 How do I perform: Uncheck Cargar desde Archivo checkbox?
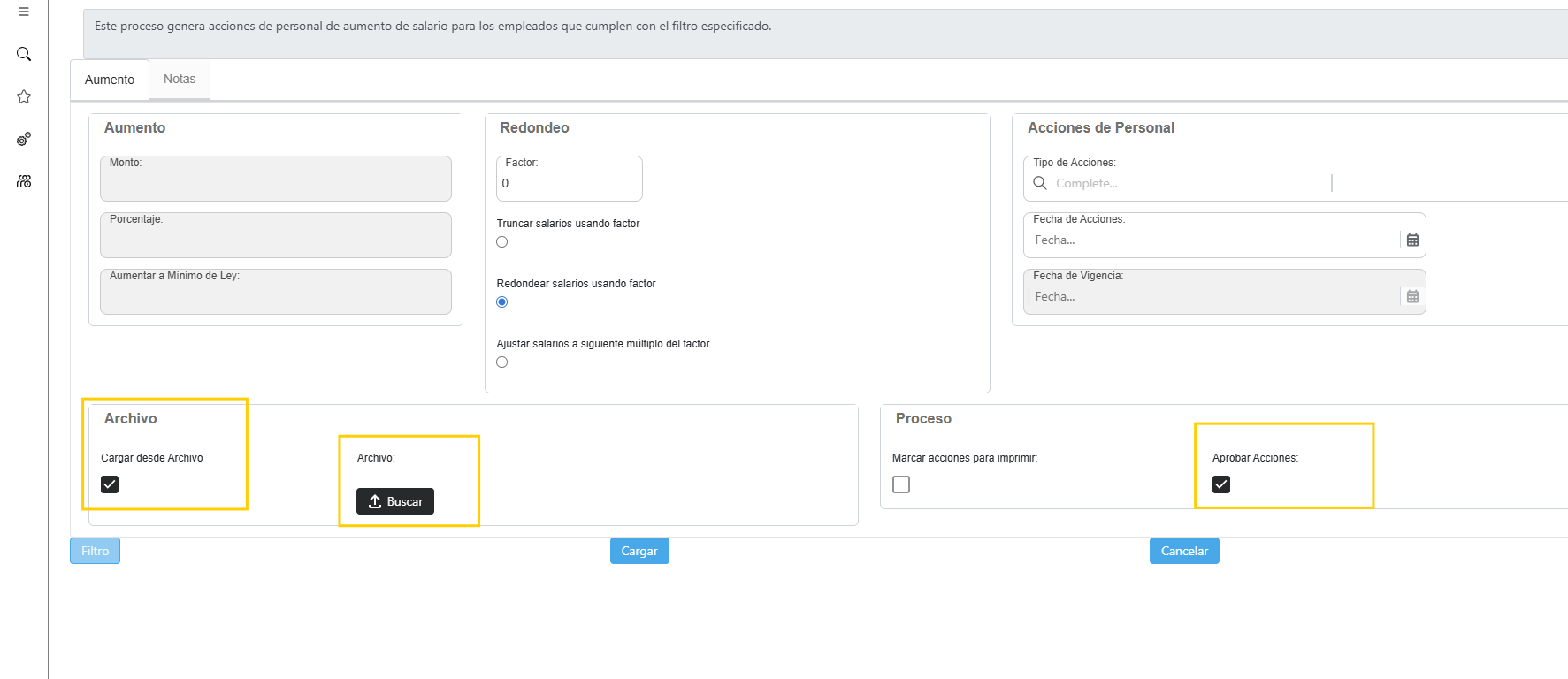click(x=110, y=484)
